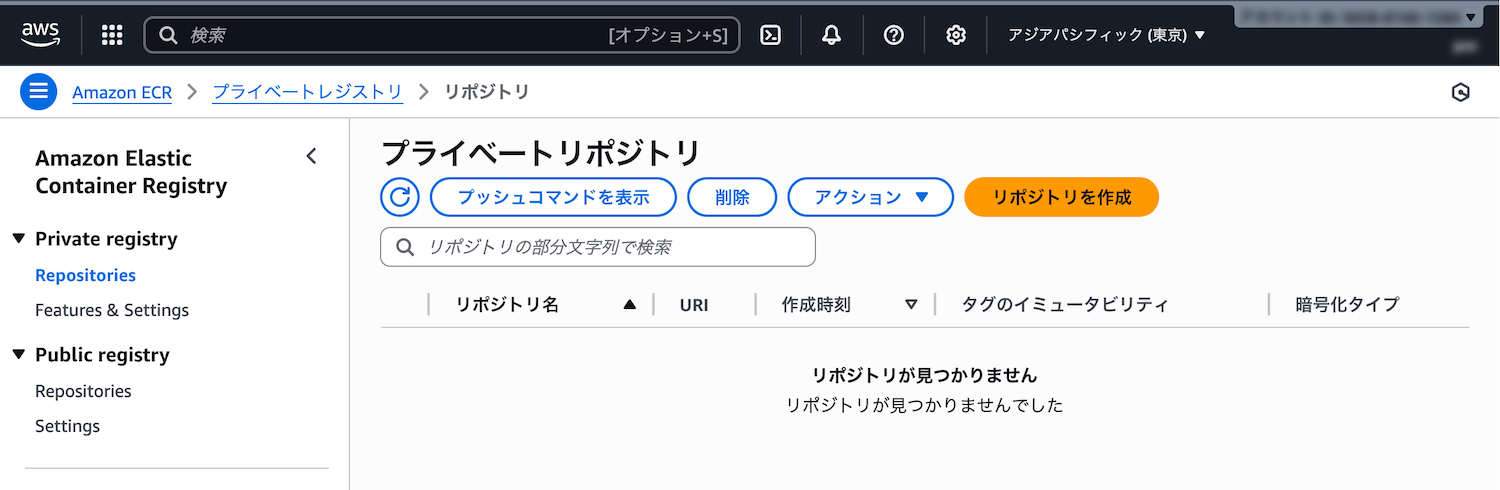This screenshot has width=1500, height=490.
Task: Open Public registry Repositories item
Action: click(83, 391)
